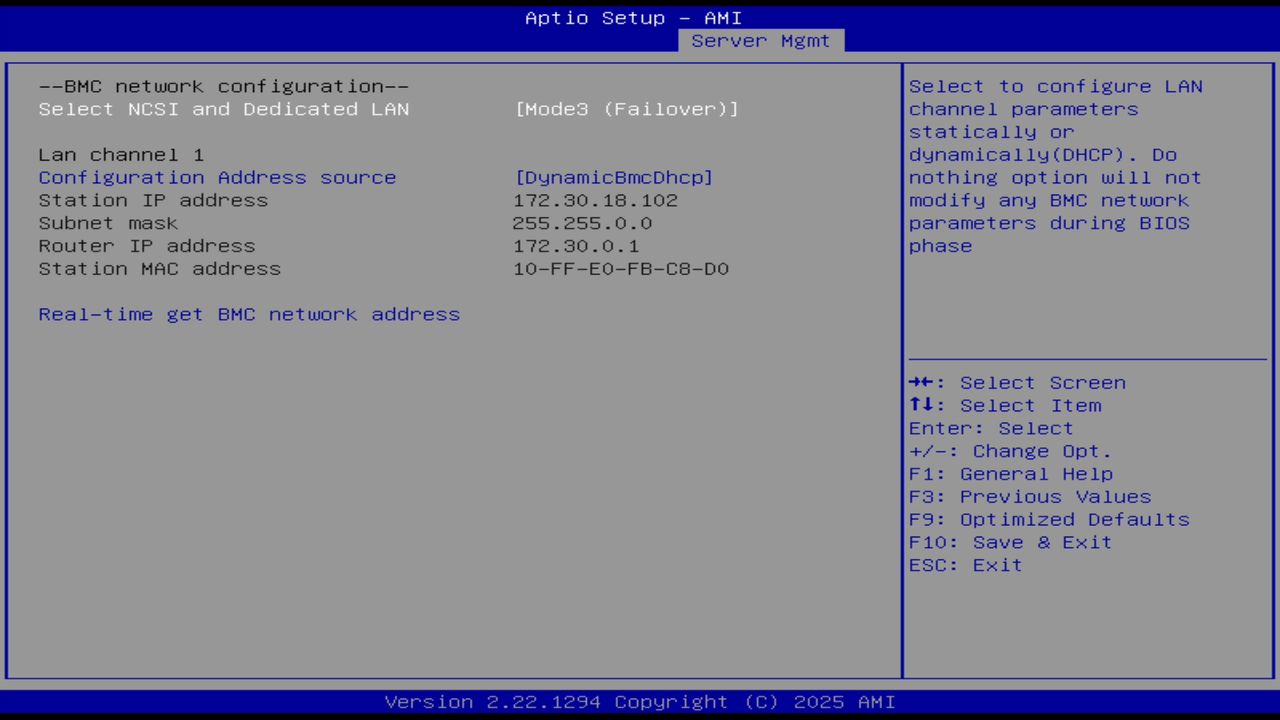This screenshot has height=720, width=1280.
Task: Click the LAN channel parameters help description
Action: [1056, 166]
